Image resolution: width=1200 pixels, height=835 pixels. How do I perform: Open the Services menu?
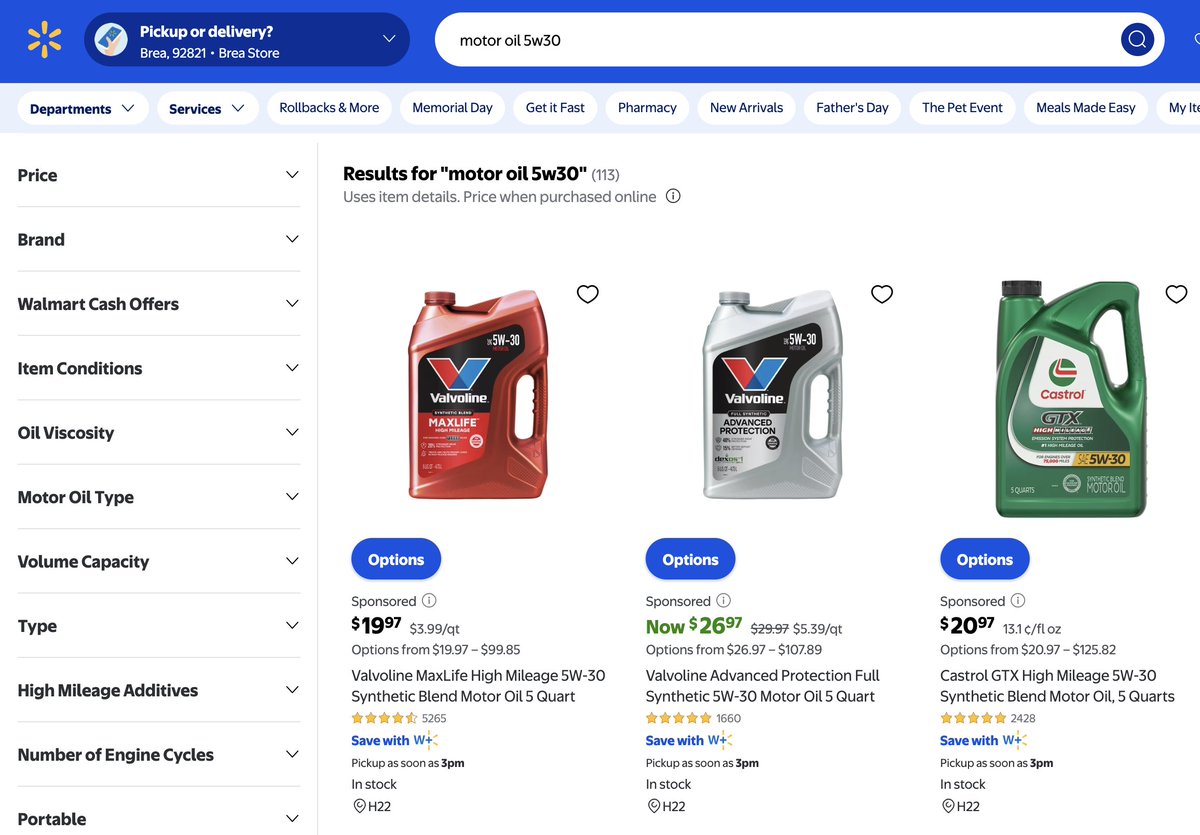pyautogui.click(x=207, y=108)
